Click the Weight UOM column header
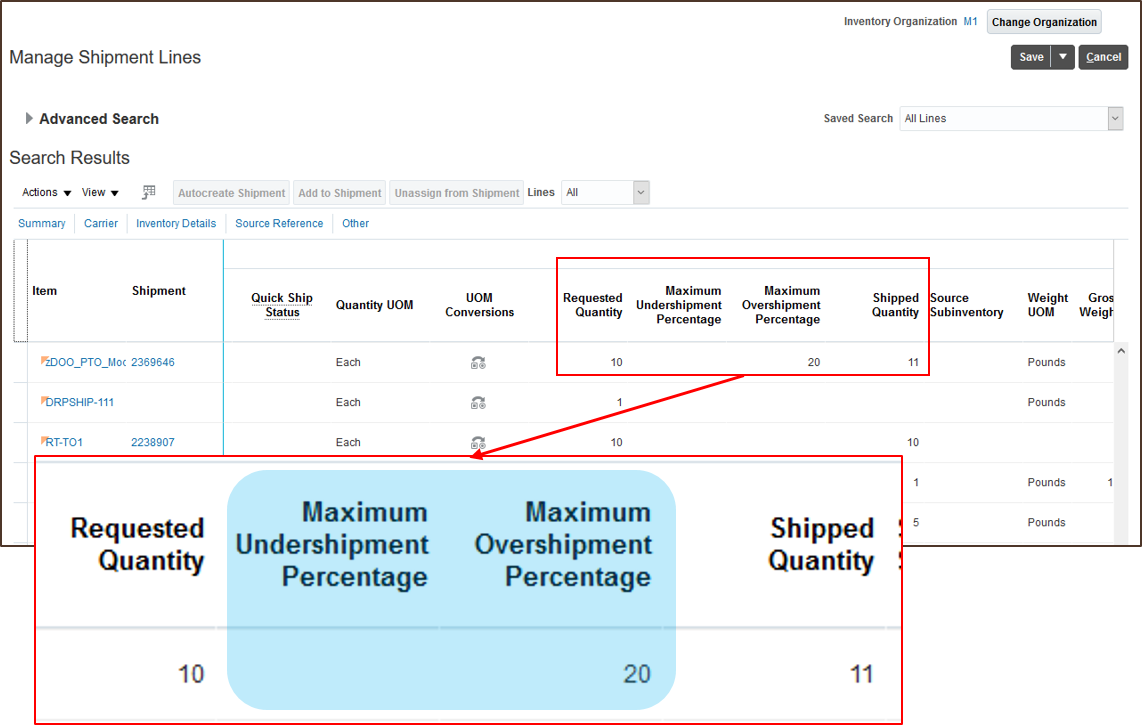This screenshot has width=1142, height=725. click(1047, 305)
